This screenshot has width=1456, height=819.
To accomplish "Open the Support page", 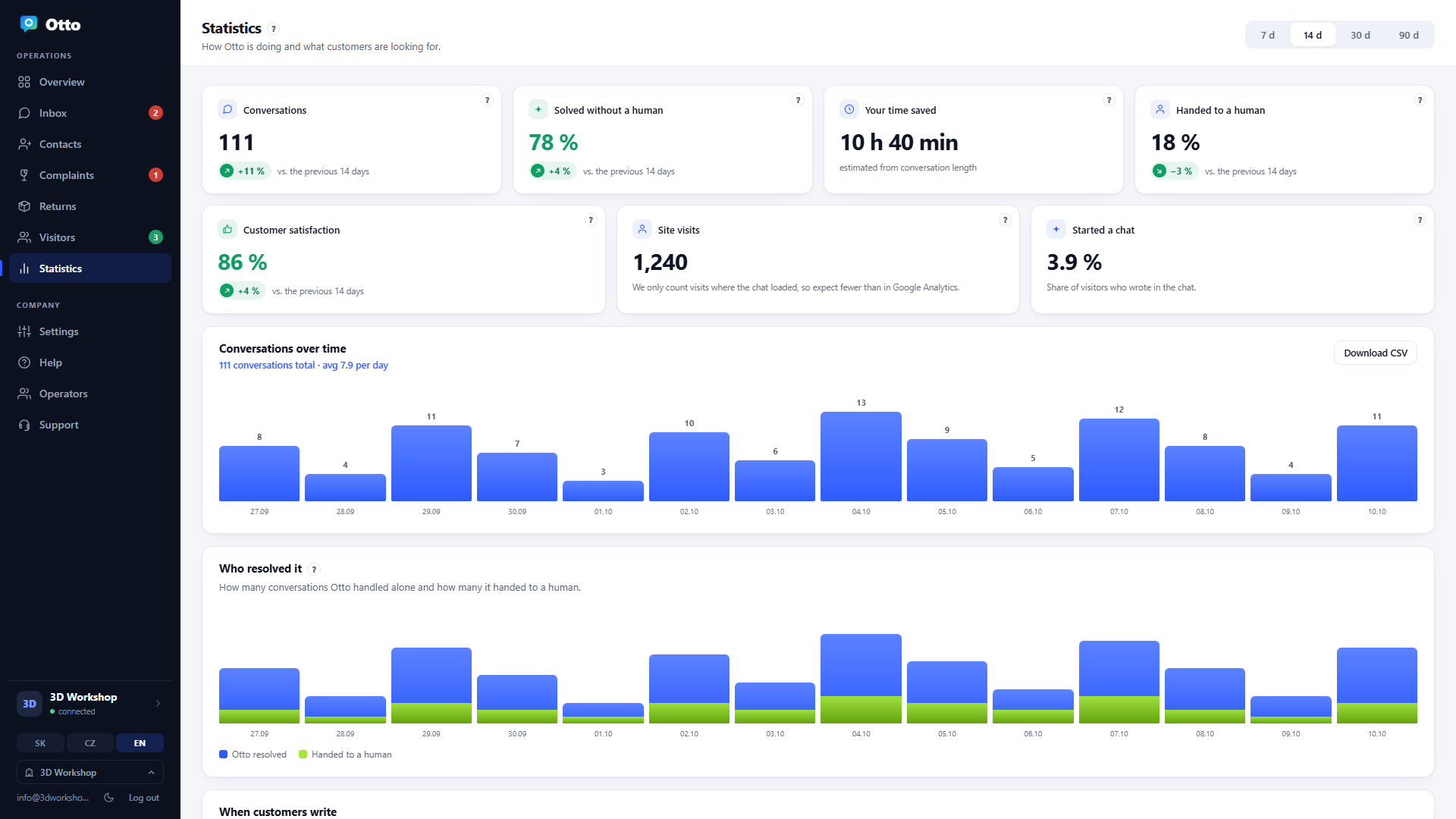I will (90, 425).
